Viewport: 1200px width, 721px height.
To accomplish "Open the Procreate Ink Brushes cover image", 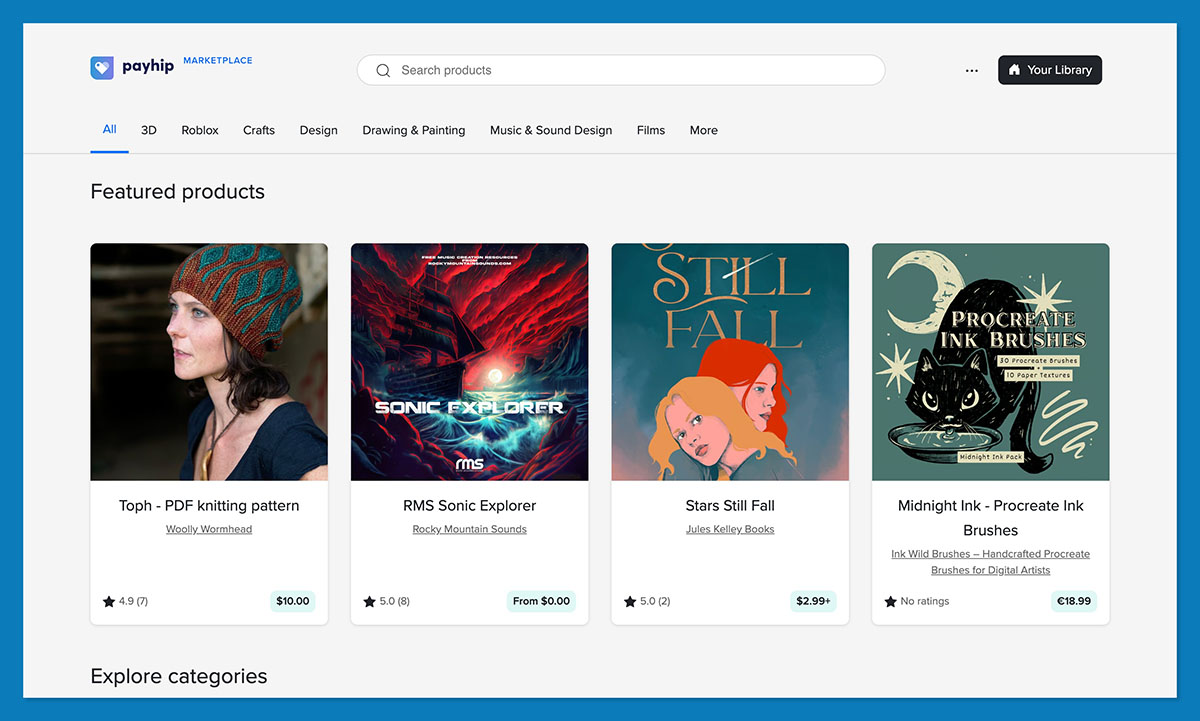I will coord(991,362).
